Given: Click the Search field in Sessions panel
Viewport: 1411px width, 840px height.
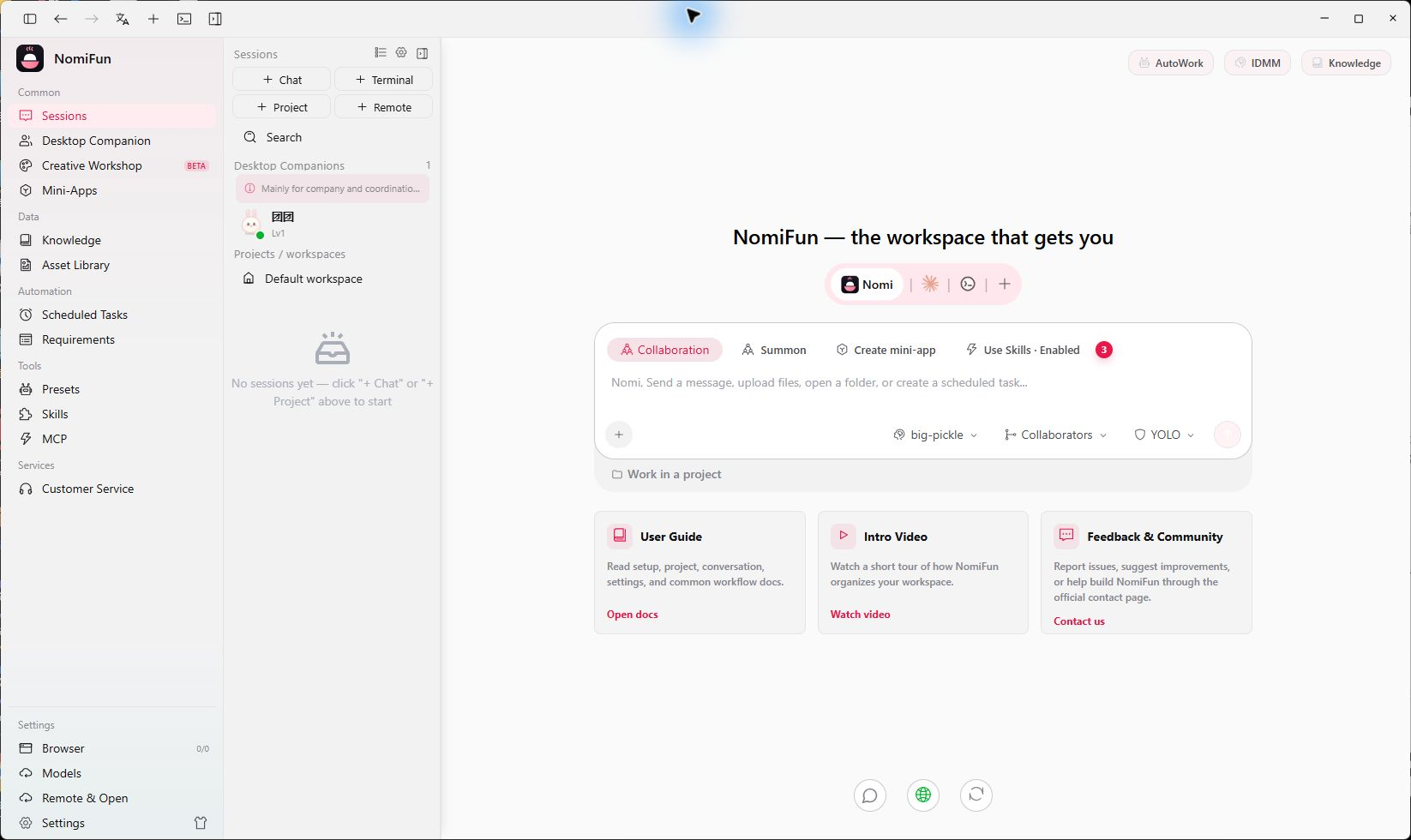Looking at the screenshot, I should [x=333, y=137].
